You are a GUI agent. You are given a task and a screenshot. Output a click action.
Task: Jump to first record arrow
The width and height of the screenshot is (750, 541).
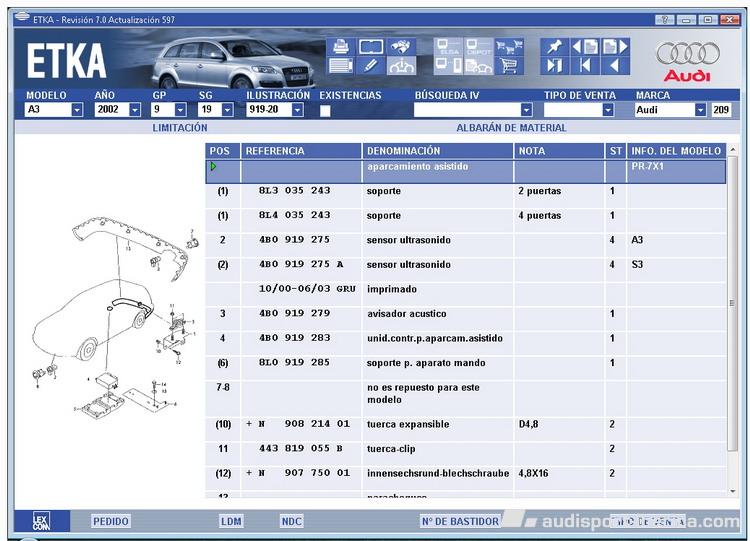[x=585, y=66]
